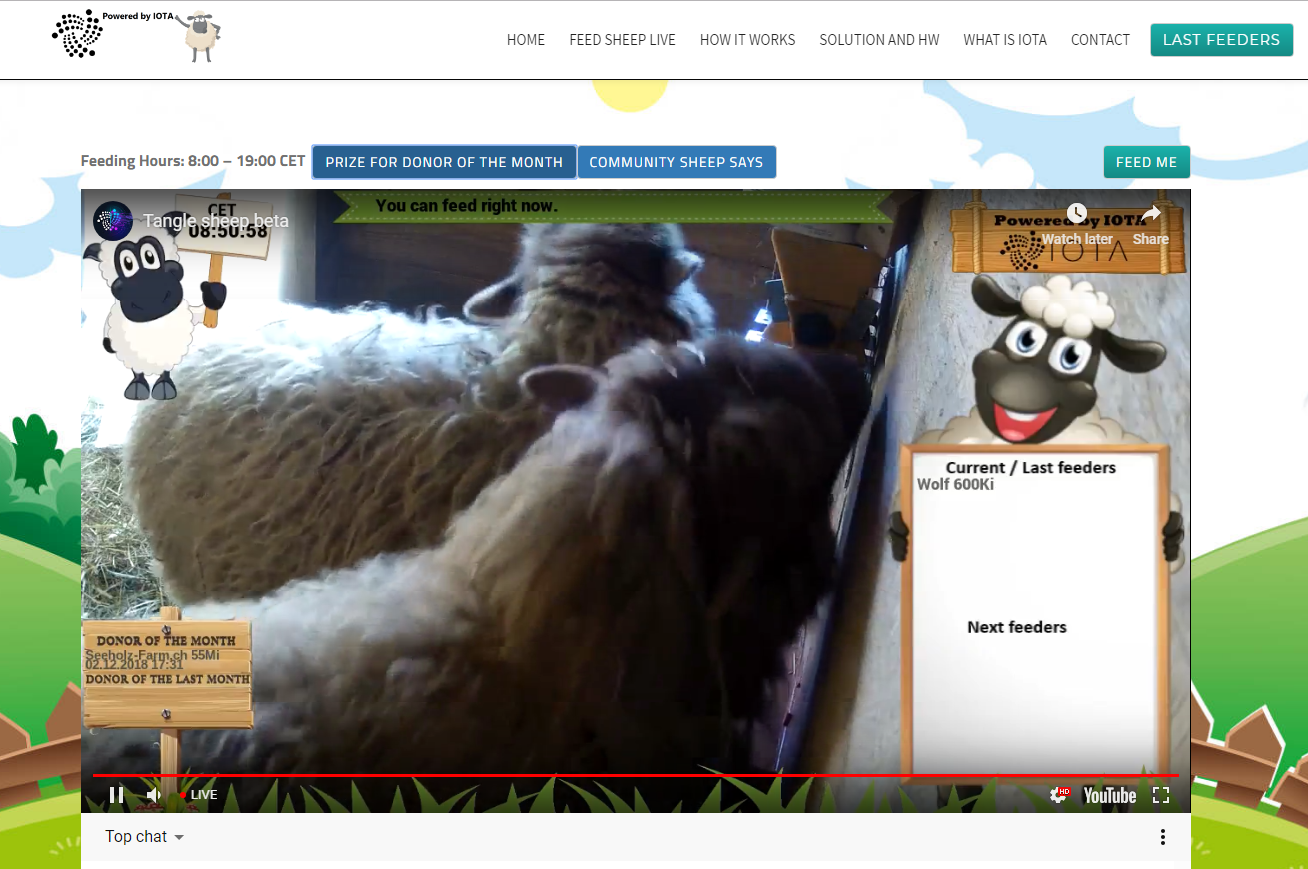Image resolution: width=1308 pixels, height=869 pixels.
Task: Pause the live sheep video
Action: [x=117, y=795]
